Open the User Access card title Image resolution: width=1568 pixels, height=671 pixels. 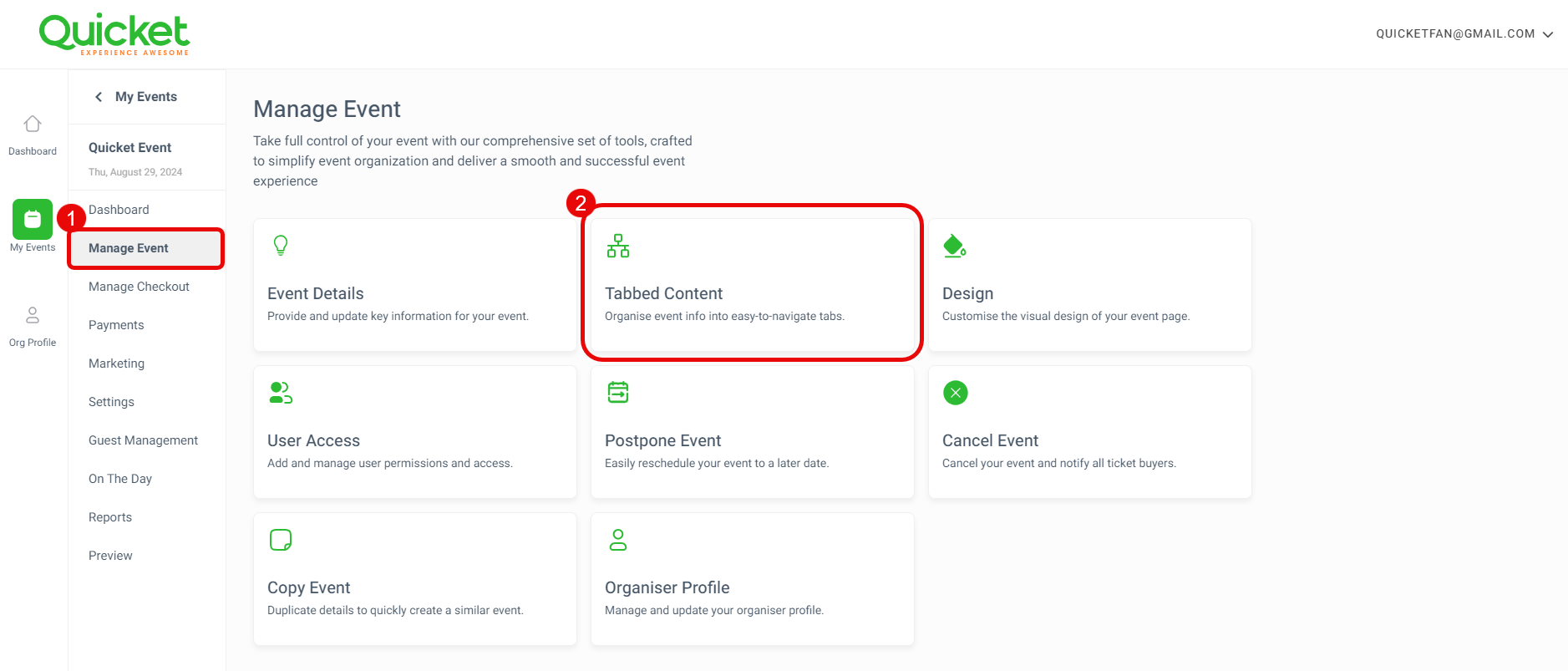pyautogui.click(x=313, y=440)
